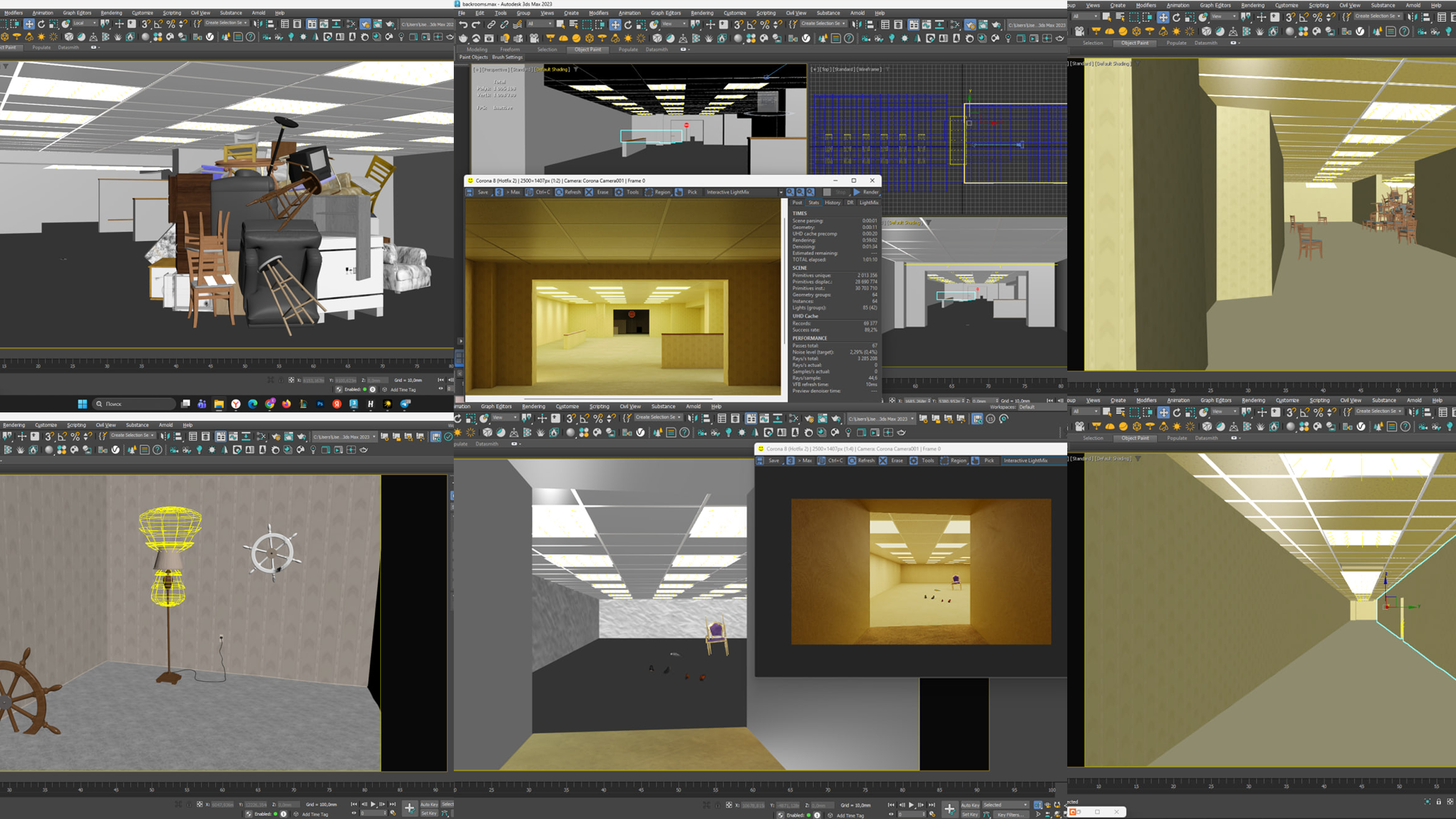Image resolution: width=1456 pixels, height=819 pixels.
Task: Select the Rotate tool in furniture-pile window toolbar
Action: [x=41, y=24]
